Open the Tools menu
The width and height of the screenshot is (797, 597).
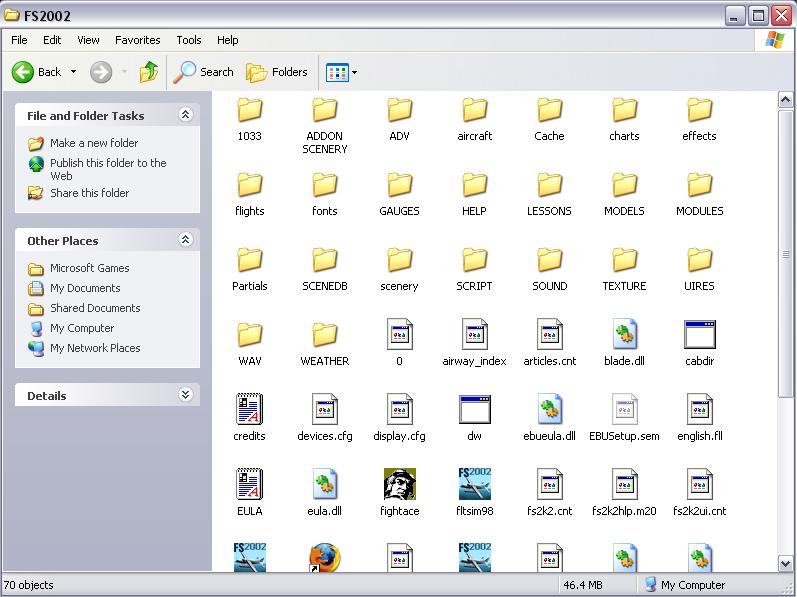pyautogui.click(x=189, y=40)
